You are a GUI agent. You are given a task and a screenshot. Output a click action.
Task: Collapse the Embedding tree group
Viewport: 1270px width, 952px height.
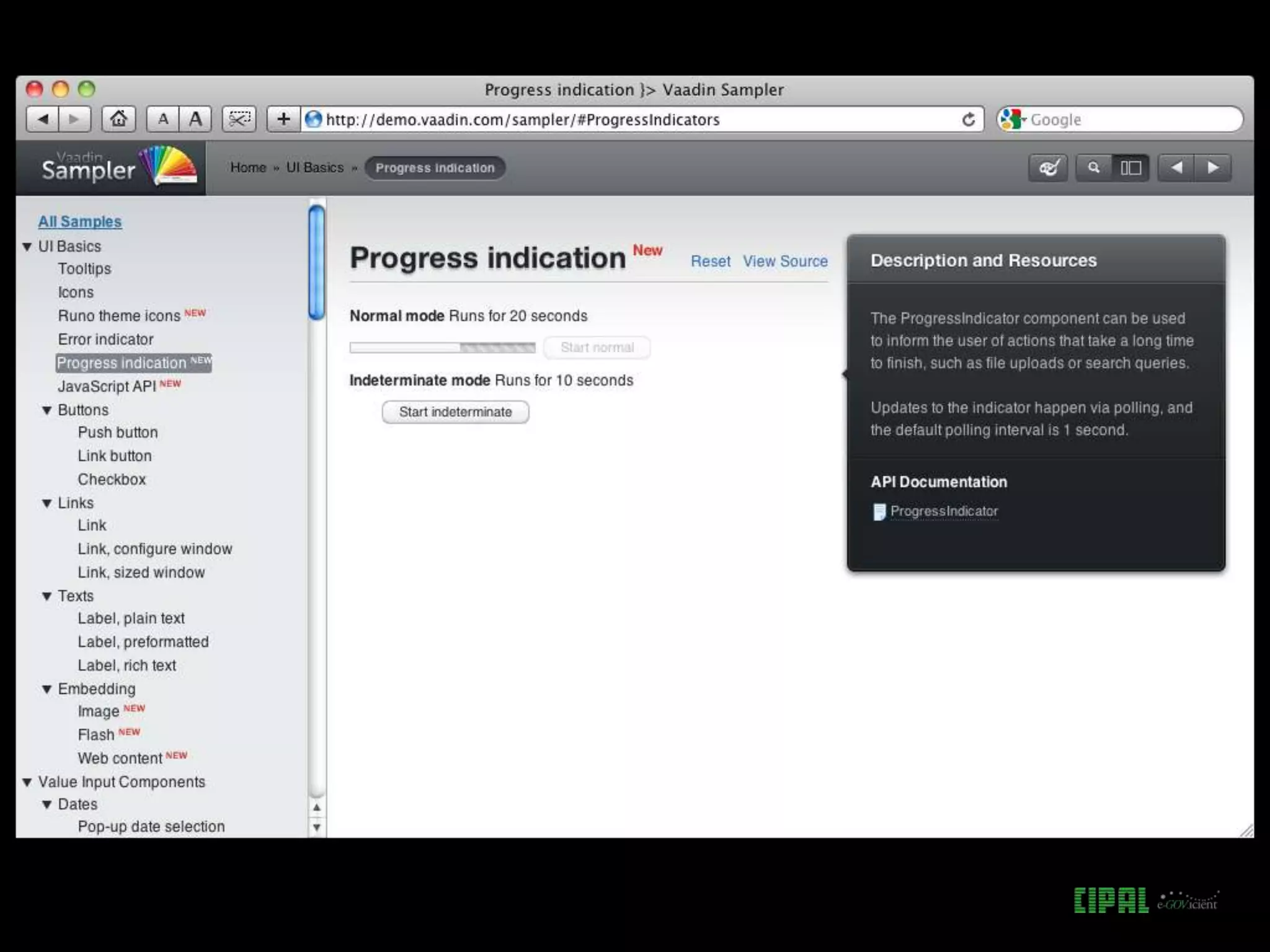coord(47,689)
